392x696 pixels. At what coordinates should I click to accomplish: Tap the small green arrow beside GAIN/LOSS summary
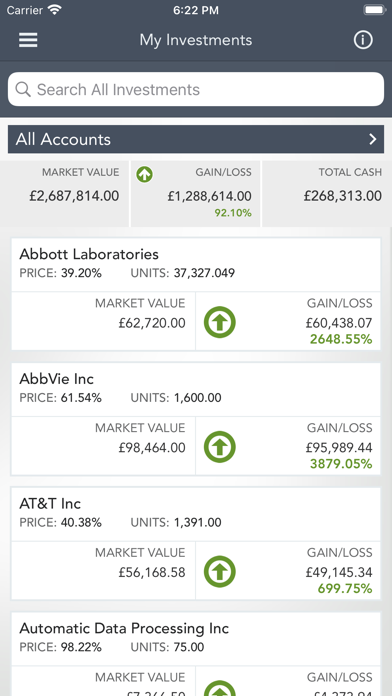[145, 174]
